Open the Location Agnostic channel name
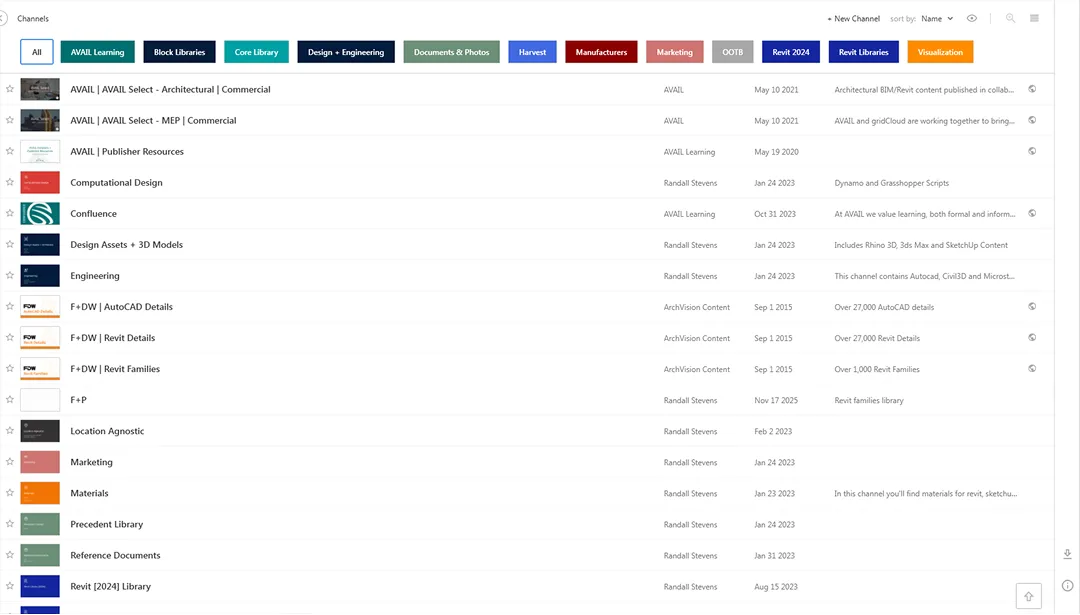1080x615 pixels. pos(107,431)
